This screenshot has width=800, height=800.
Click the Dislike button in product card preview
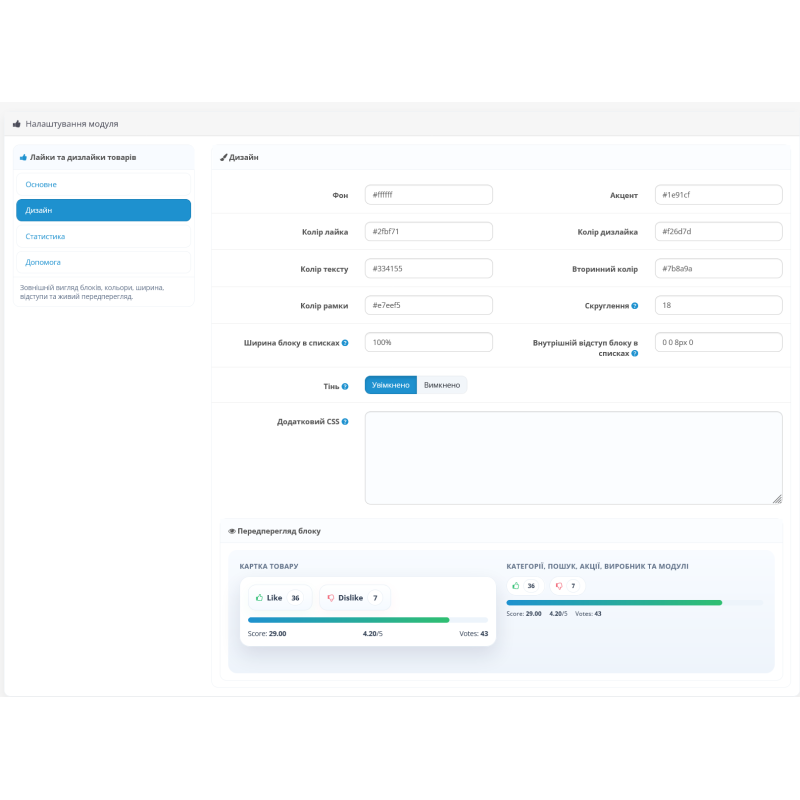pyautogui.click(x=355, y=597)
